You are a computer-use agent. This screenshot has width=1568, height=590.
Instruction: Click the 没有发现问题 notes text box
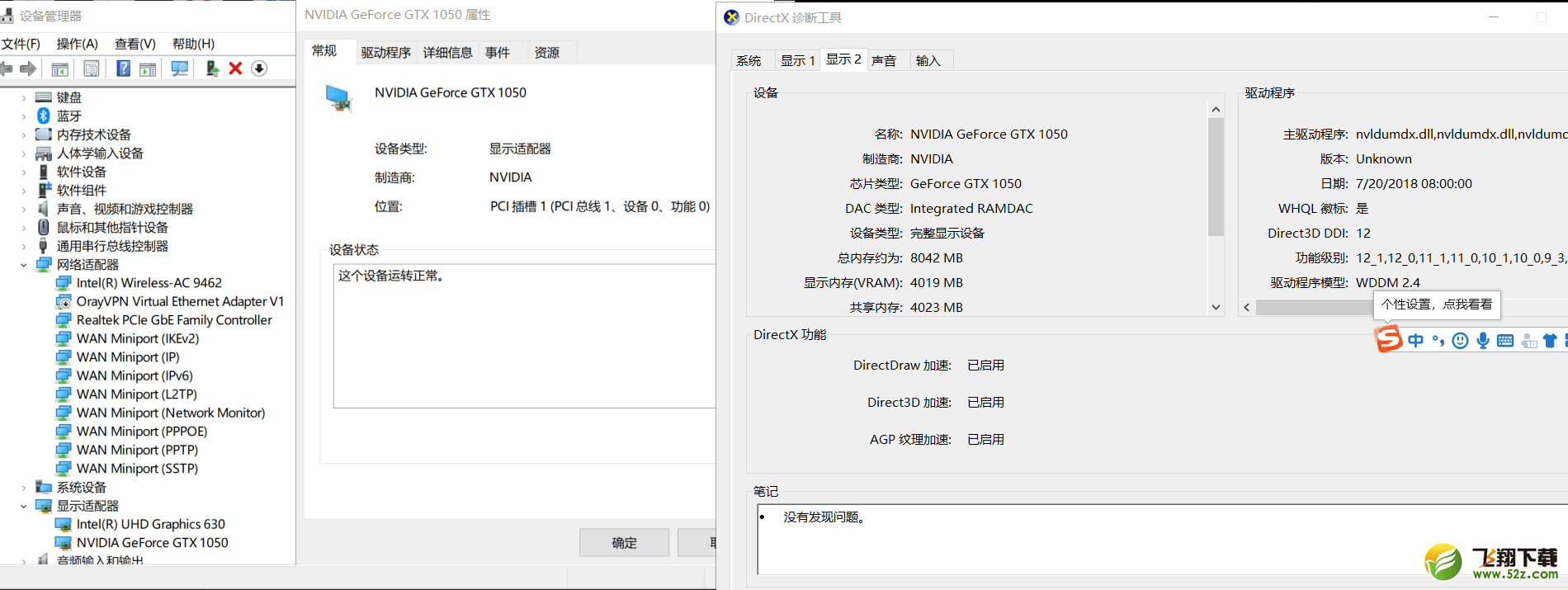tap(1163, 540)
